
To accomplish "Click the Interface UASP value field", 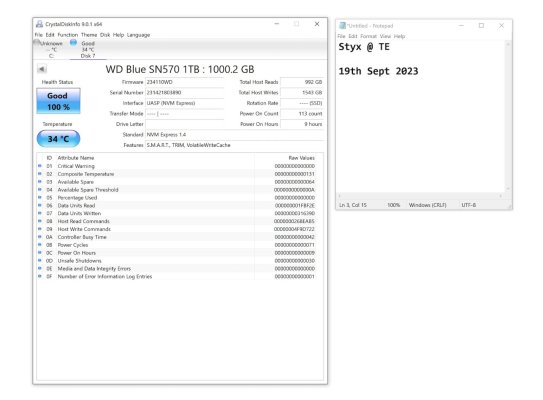I will [x=185, y=103].
